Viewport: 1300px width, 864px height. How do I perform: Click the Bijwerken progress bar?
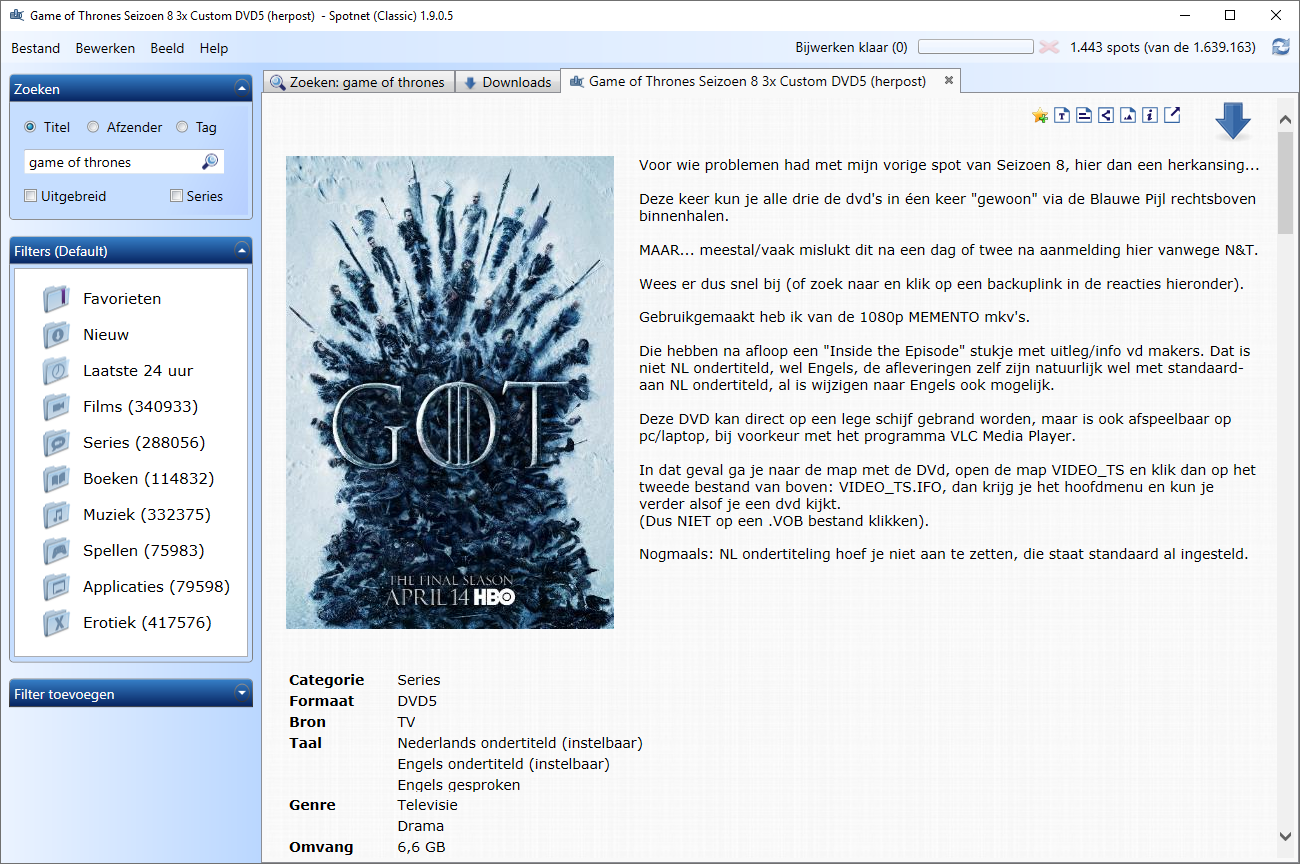coord(976,47)
